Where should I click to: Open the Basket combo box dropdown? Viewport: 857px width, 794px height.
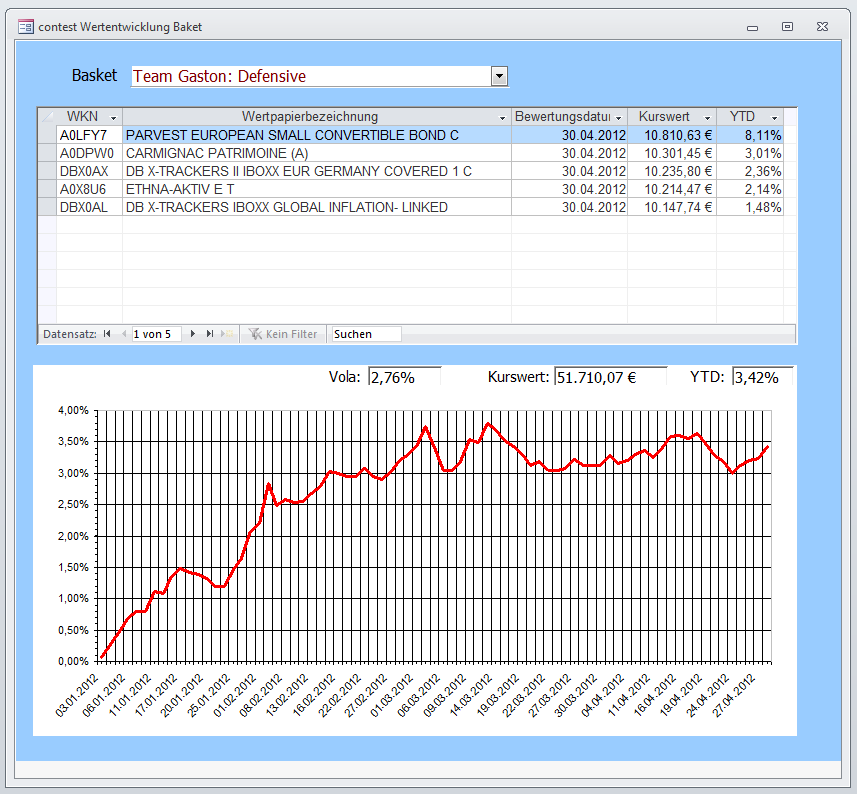point(500,77)
